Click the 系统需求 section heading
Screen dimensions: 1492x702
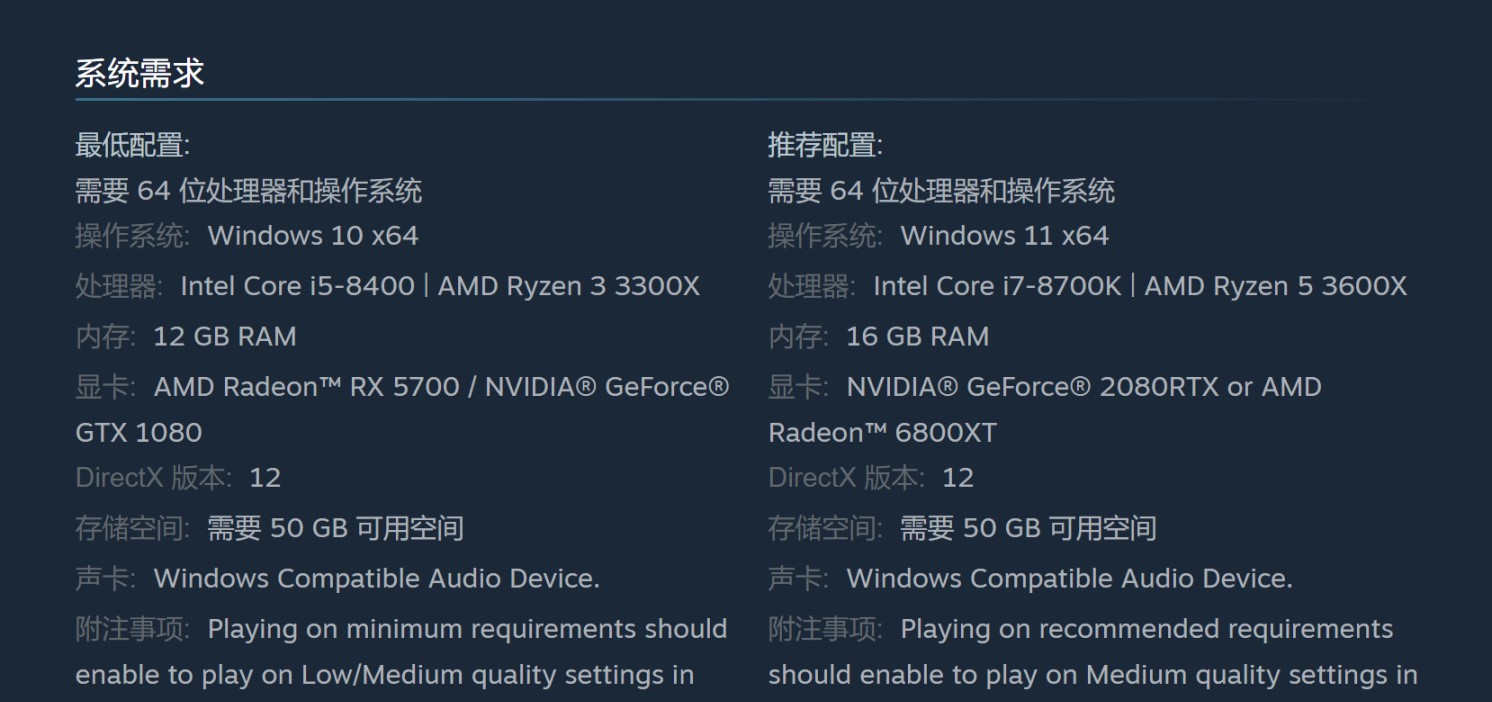(x=140, y=73)
